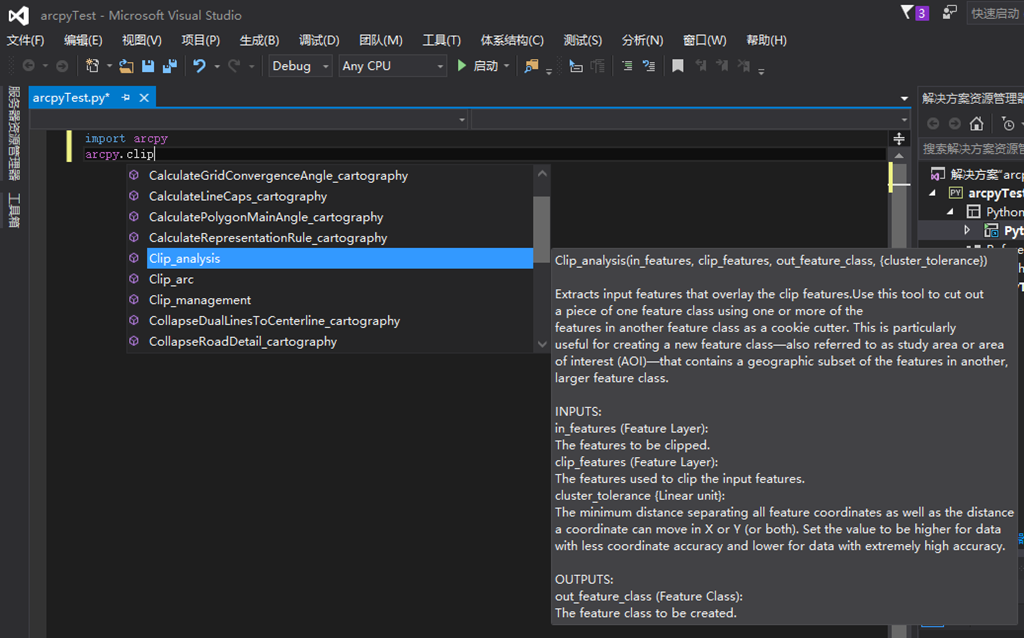1024x638 pixels.
Task: Click the completion list scroll-up arrow
Action: [x=542, y=173]
